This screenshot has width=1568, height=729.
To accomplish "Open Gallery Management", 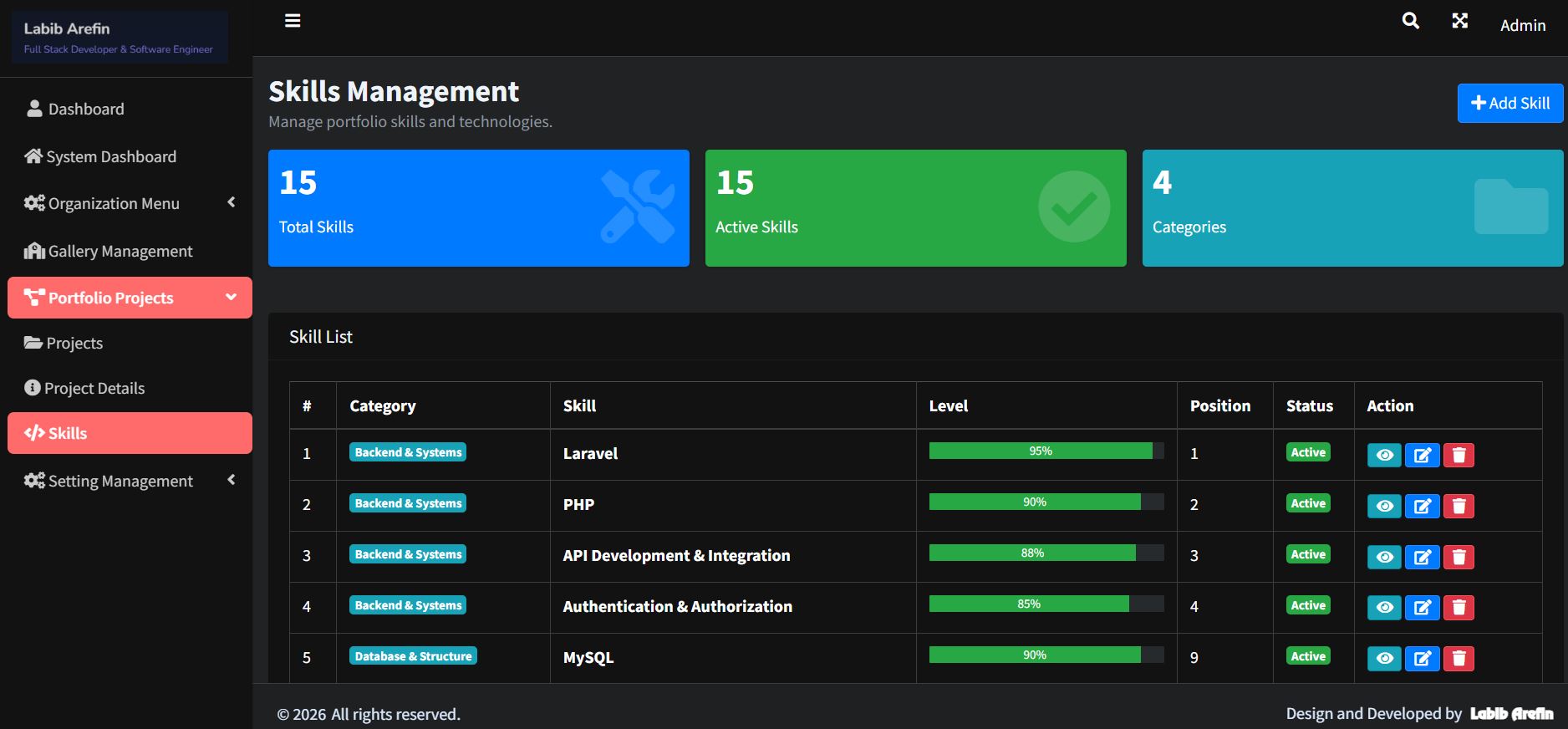I will point(130,251).
